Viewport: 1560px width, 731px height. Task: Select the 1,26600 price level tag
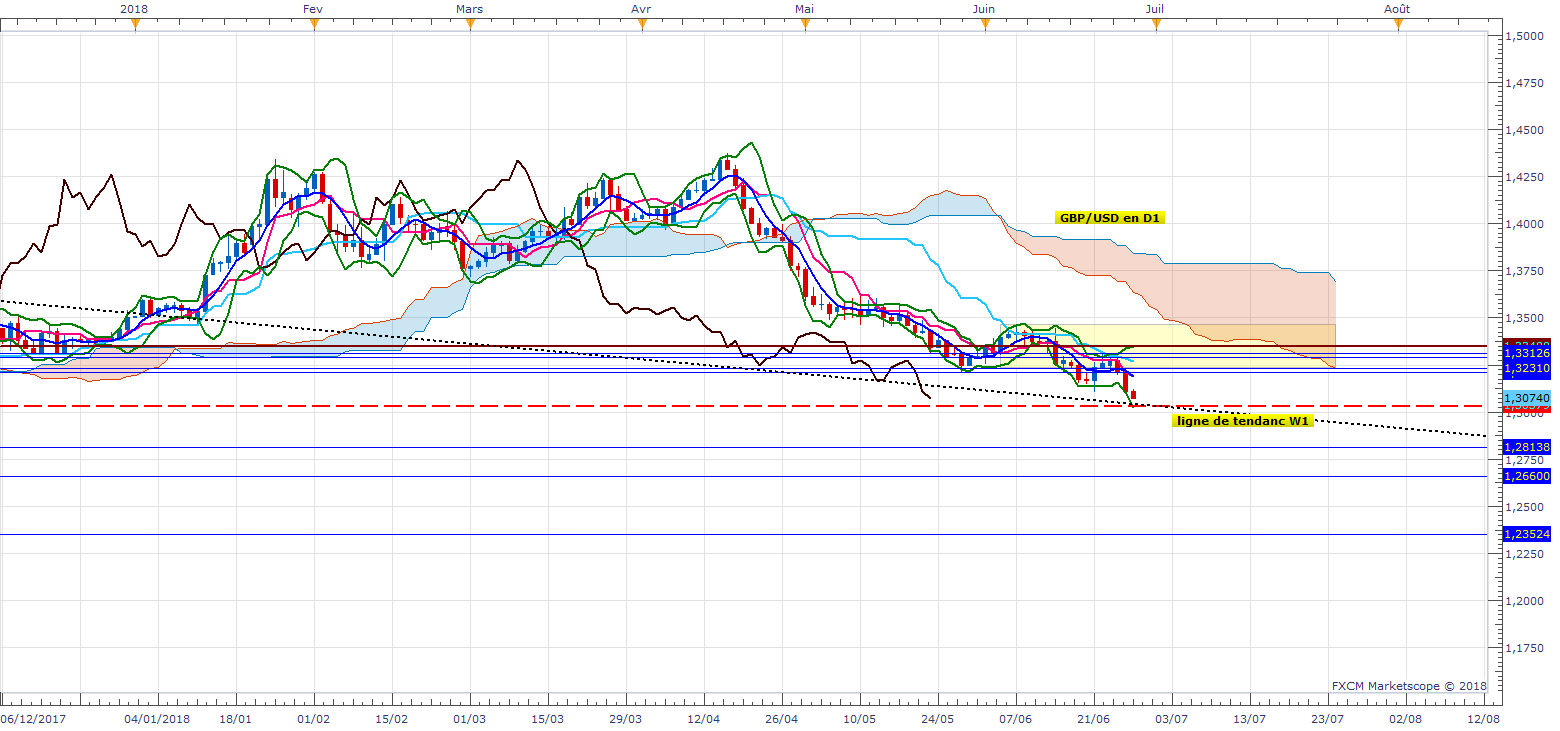[x=1527, y=477]
